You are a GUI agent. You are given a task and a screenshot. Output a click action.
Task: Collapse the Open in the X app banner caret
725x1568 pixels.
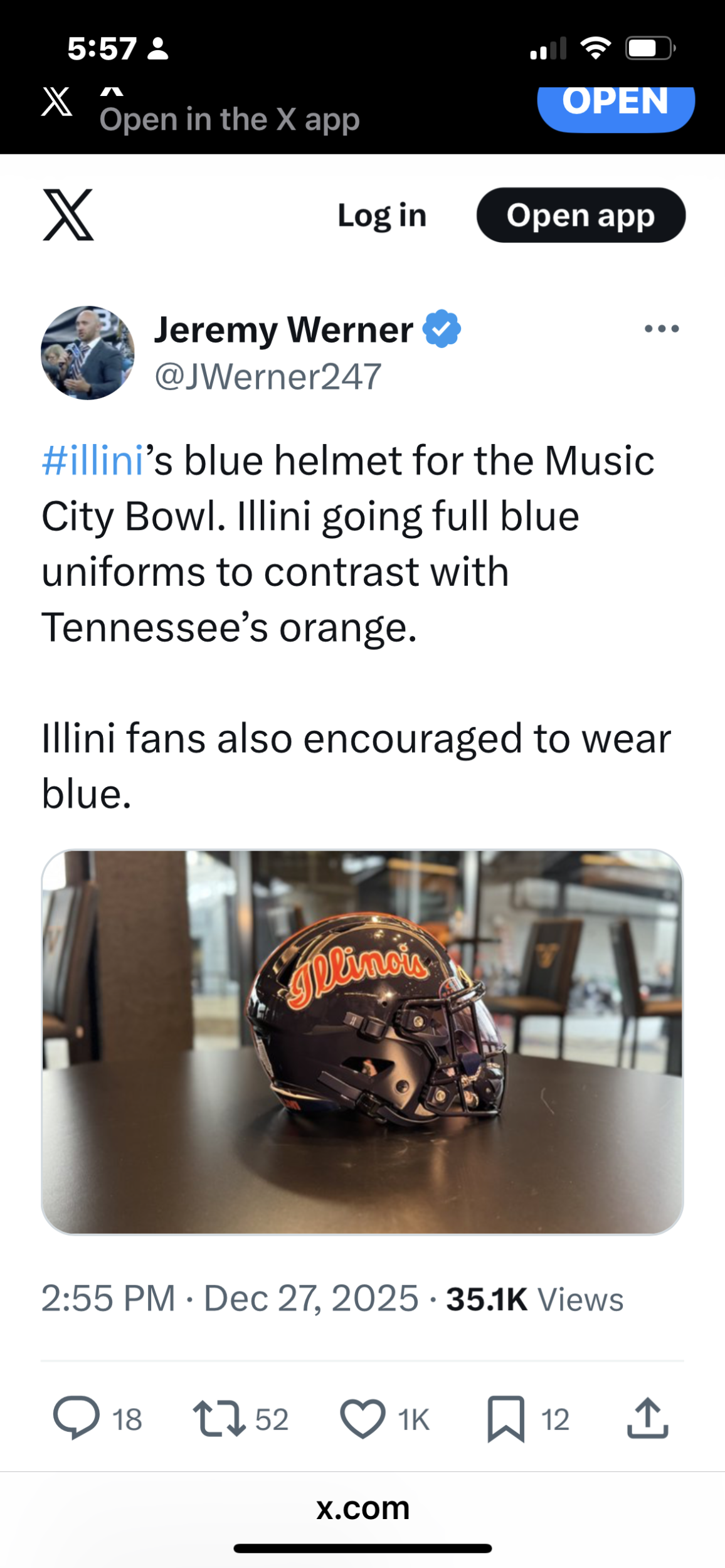pyautogui.click(x=112, y=91)
